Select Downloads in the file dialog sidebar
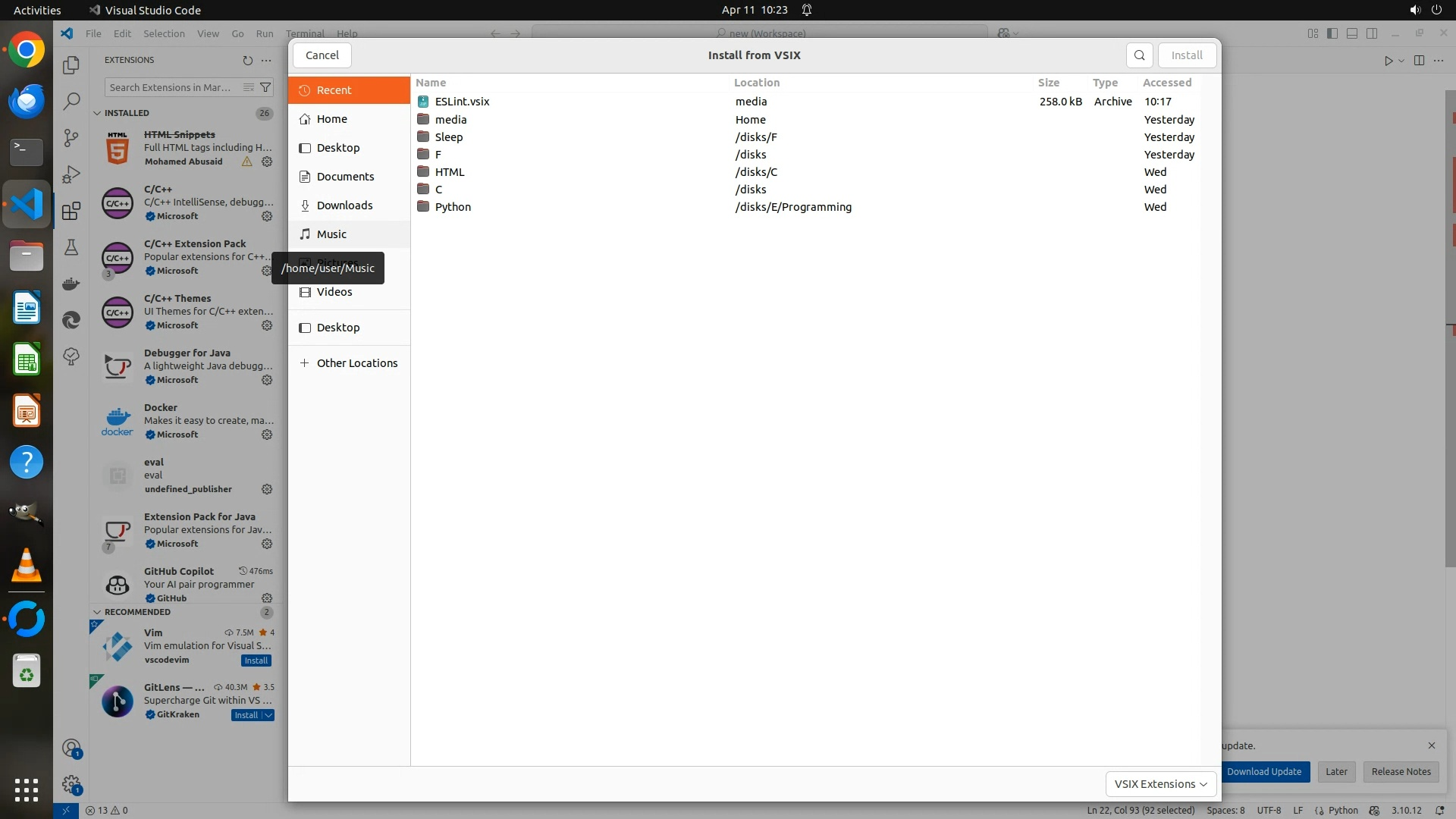This screenshot has width=1456, height=819. pos(344,206)
